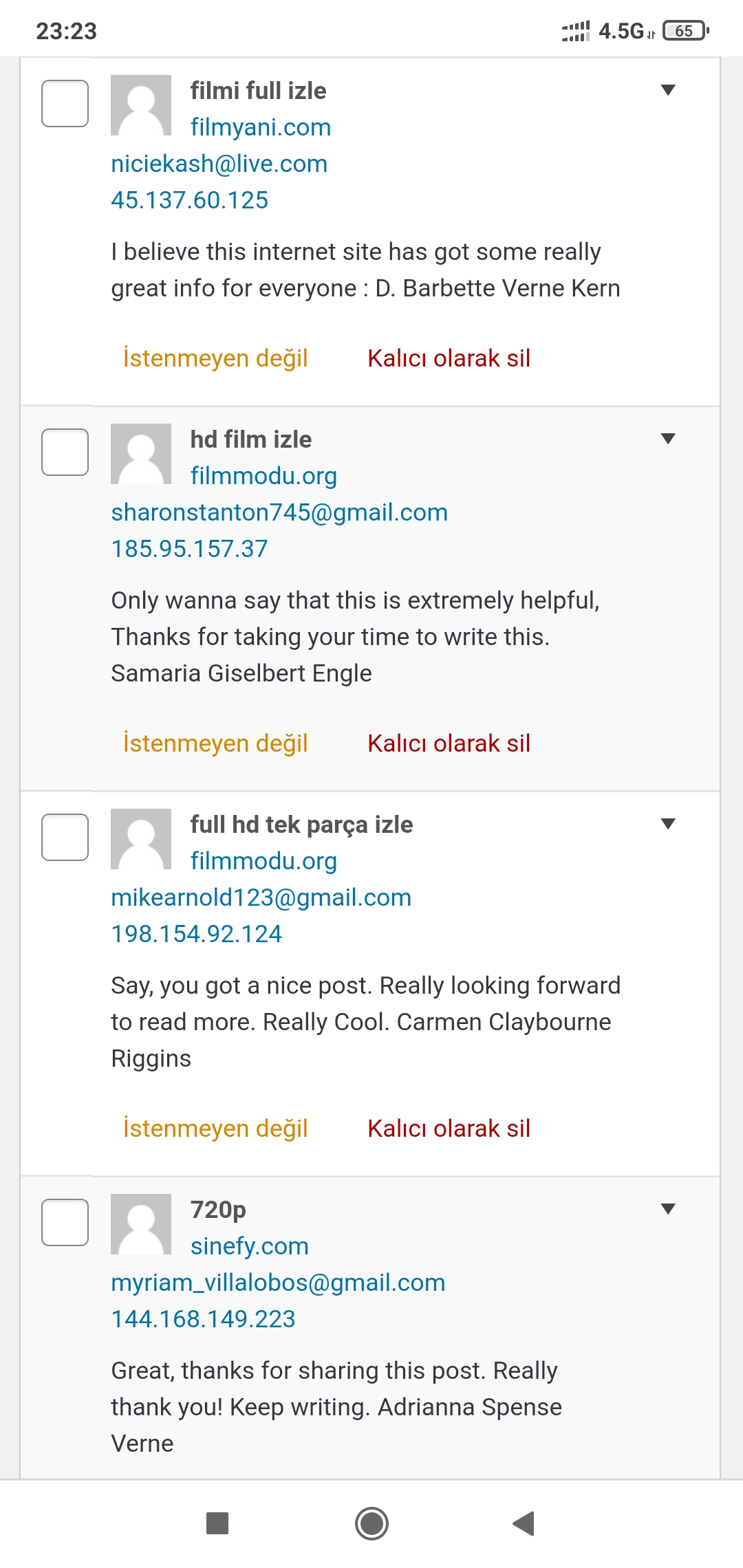
Task: Tap the Android home circle icon
Action: click(x=371, y=1523)
